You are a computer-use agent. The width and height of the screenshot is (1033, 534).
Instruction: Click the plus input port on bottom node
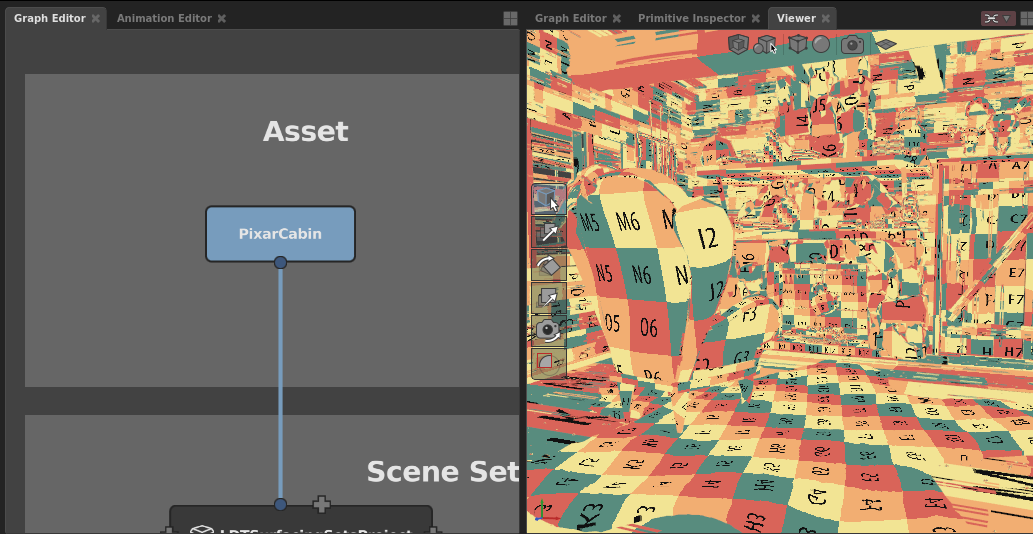(321, 504)
